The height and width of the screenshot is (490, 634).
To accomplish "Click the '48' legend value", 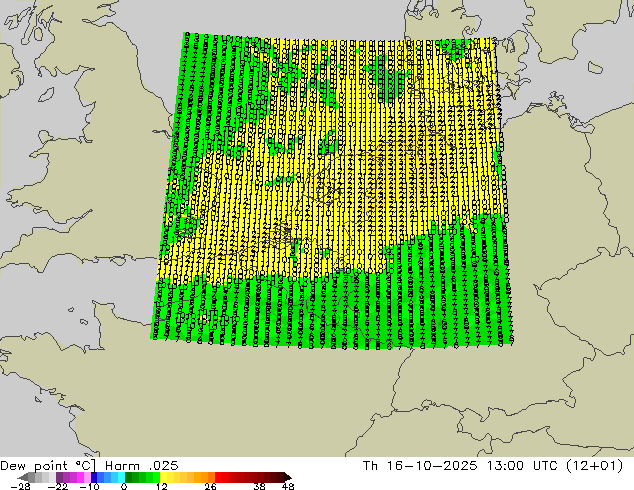I will click(288, 486).
